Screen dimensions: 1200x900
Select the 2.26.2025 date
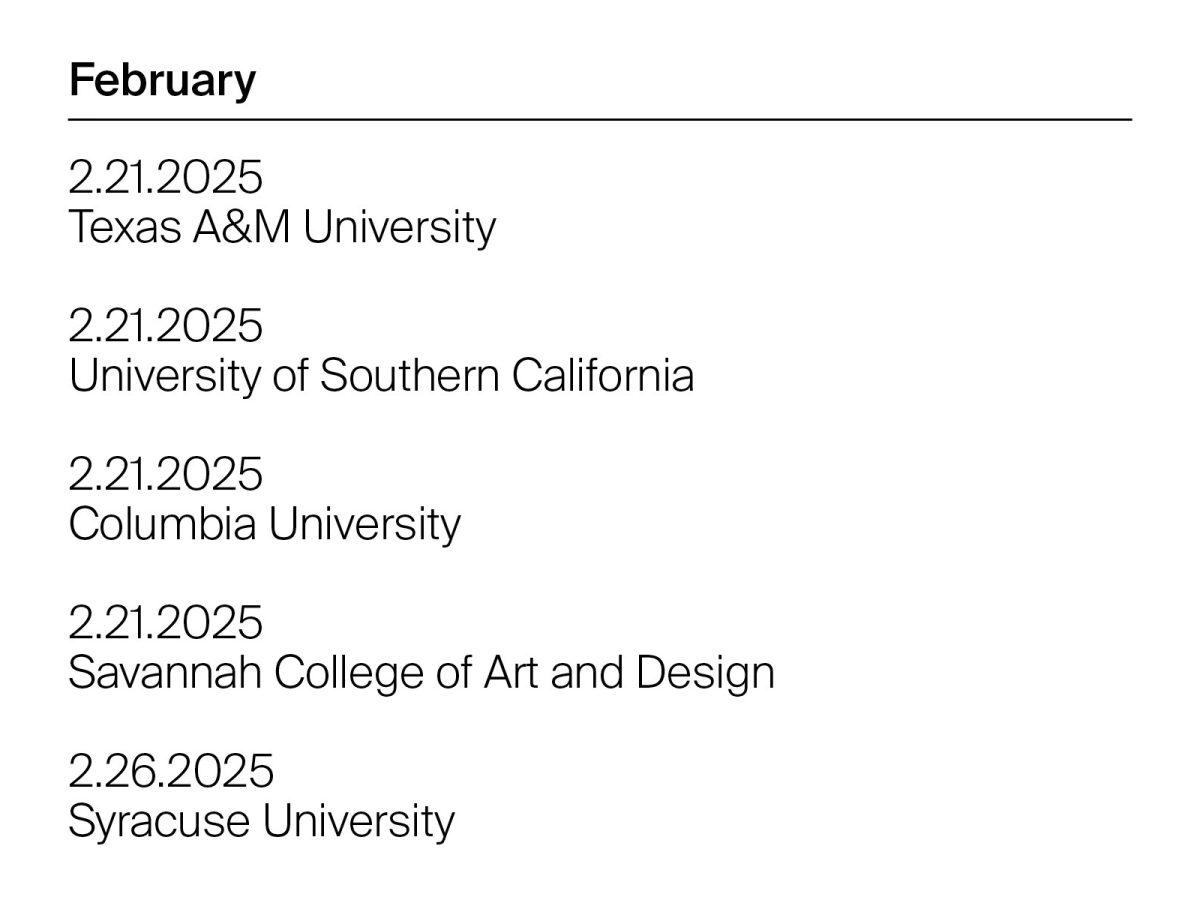(170, 771)
